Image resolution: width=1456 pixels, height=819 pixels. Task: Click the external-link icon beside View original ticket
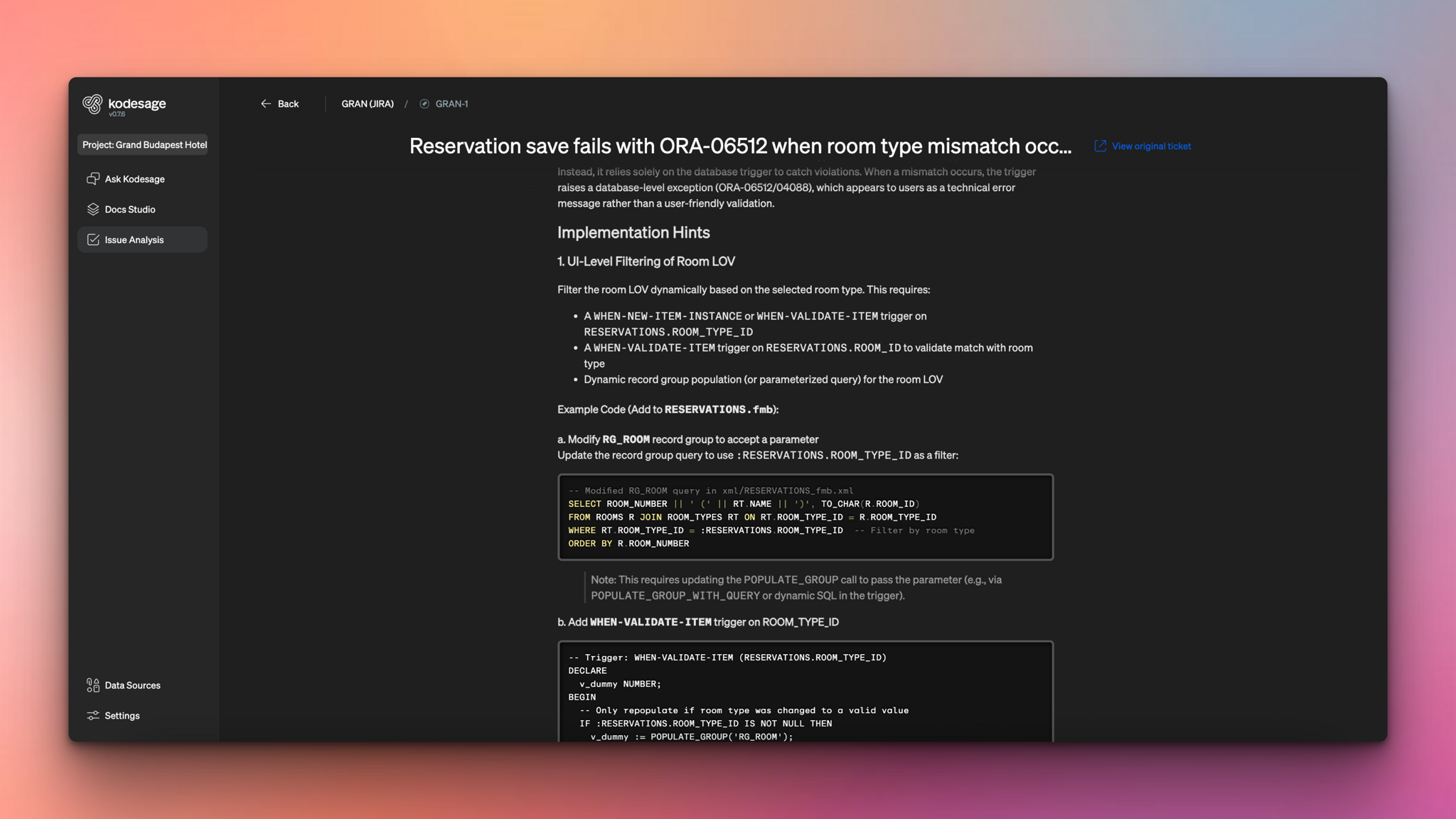point(1100,146)
